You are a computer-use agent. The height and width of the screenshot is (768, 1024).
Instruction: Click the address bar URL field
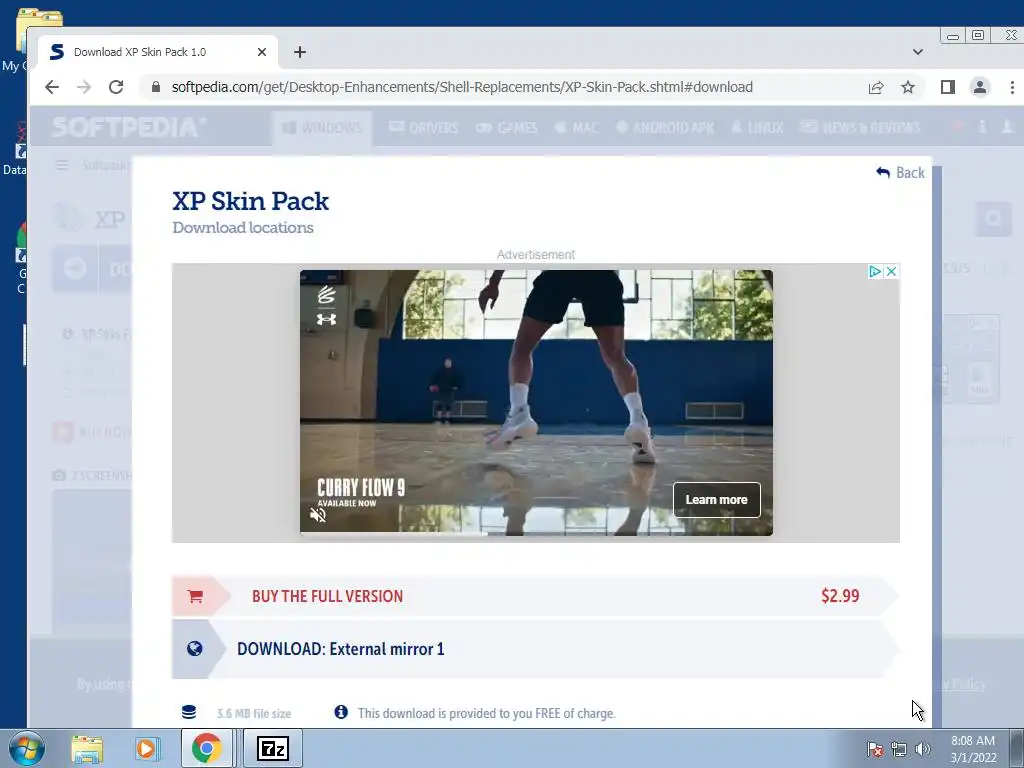(461, 87)
